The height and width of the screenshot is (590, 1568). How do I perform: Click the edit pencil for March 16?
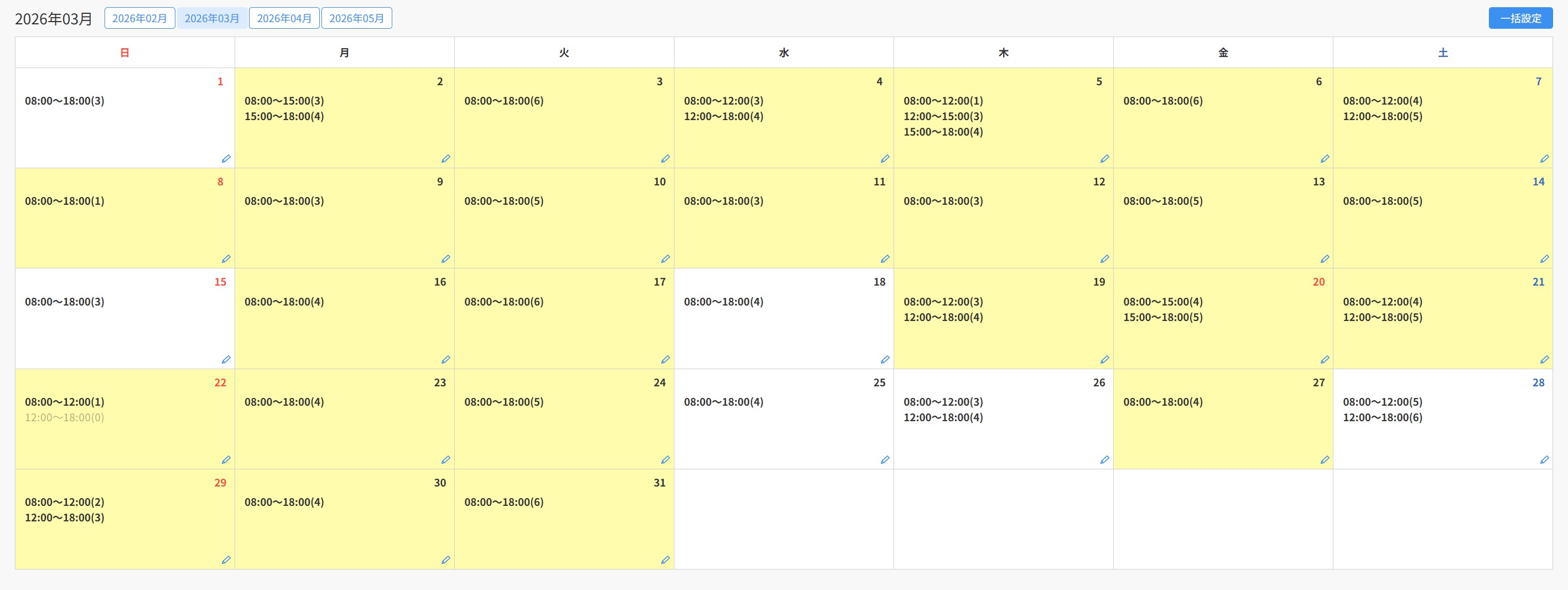[445, 360]
